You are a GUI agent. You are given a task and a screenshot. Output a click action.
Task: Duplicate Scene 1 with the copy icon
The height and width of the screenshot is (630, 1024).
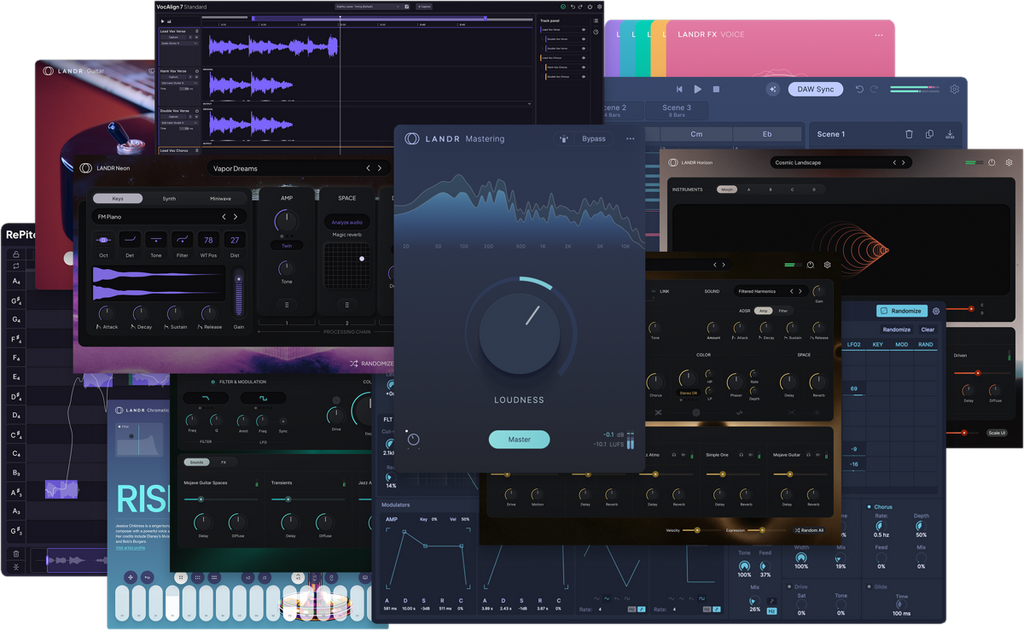[x=929, y=134]
